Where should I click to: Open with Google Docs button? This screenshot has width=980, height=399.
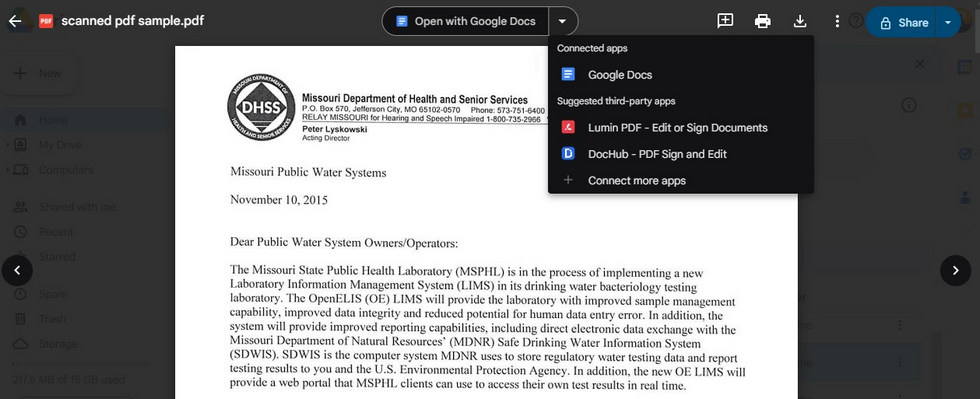pyautogui.click(x=466, y=21)
